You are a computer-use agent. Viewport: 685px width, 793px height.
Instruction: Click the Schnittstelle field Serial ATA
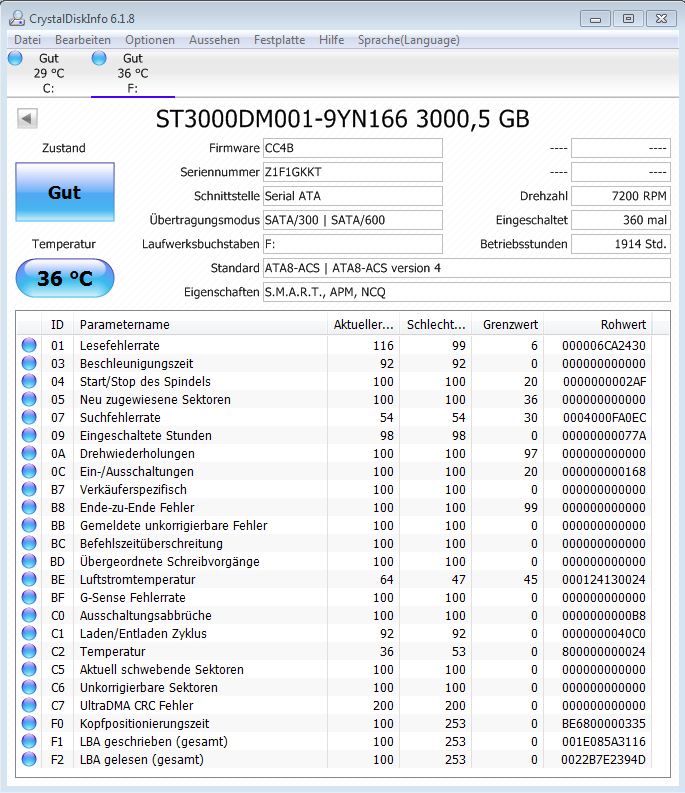(353, 196)
